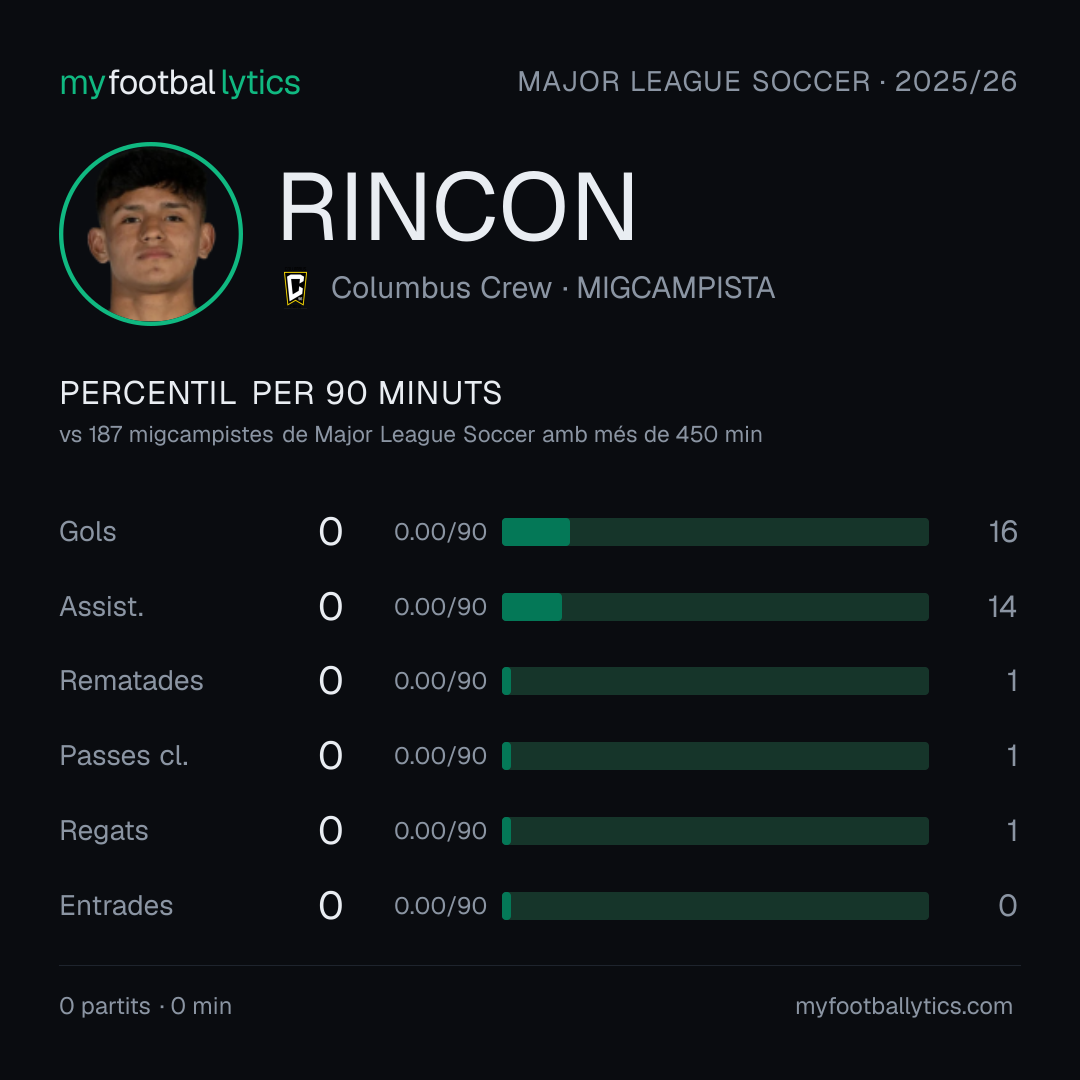
Task: Select the RINCON player name heading
Action: point(457,207)
